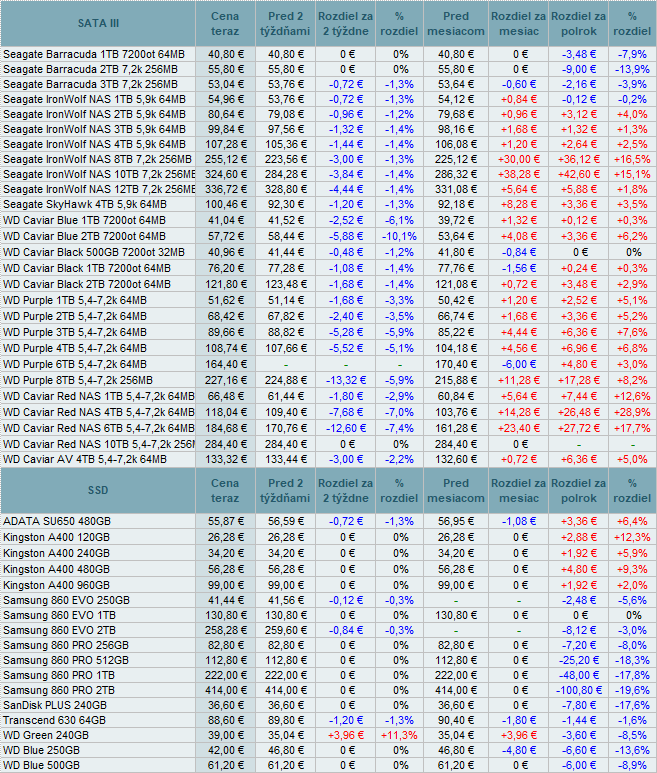
Task: Select WD Caviar Red NAS 10TB row name
Action: (x=99, y=444)
